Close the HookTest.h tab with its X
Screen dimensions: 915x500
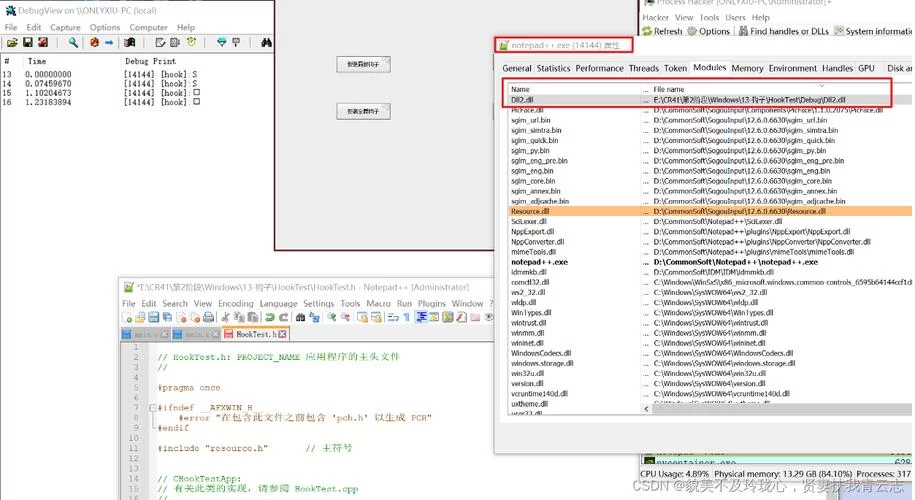tap(282, 334)
